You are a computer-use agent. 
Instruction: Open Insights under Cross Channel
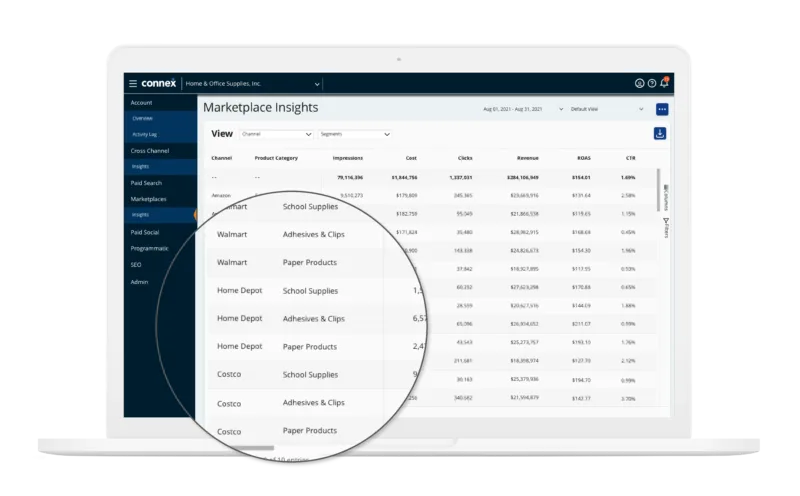click(140, 166)
